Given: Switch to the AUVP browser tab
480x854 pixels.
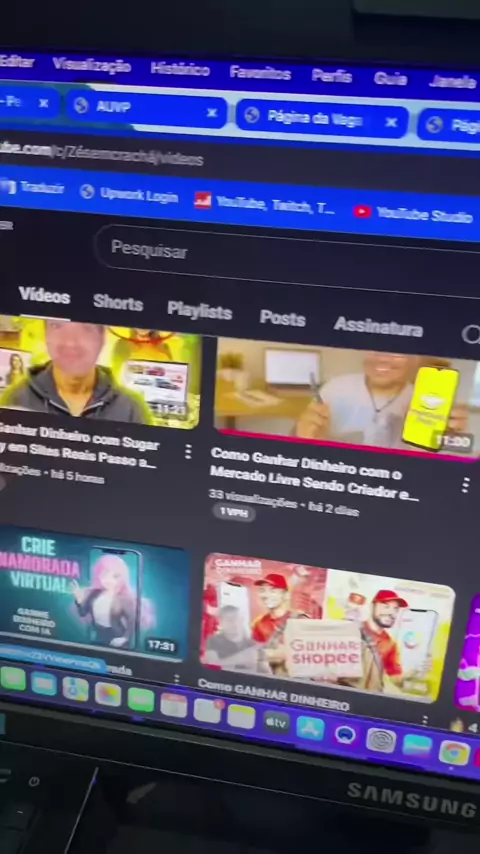Looking at the screenshot, I should coord(146,108).
